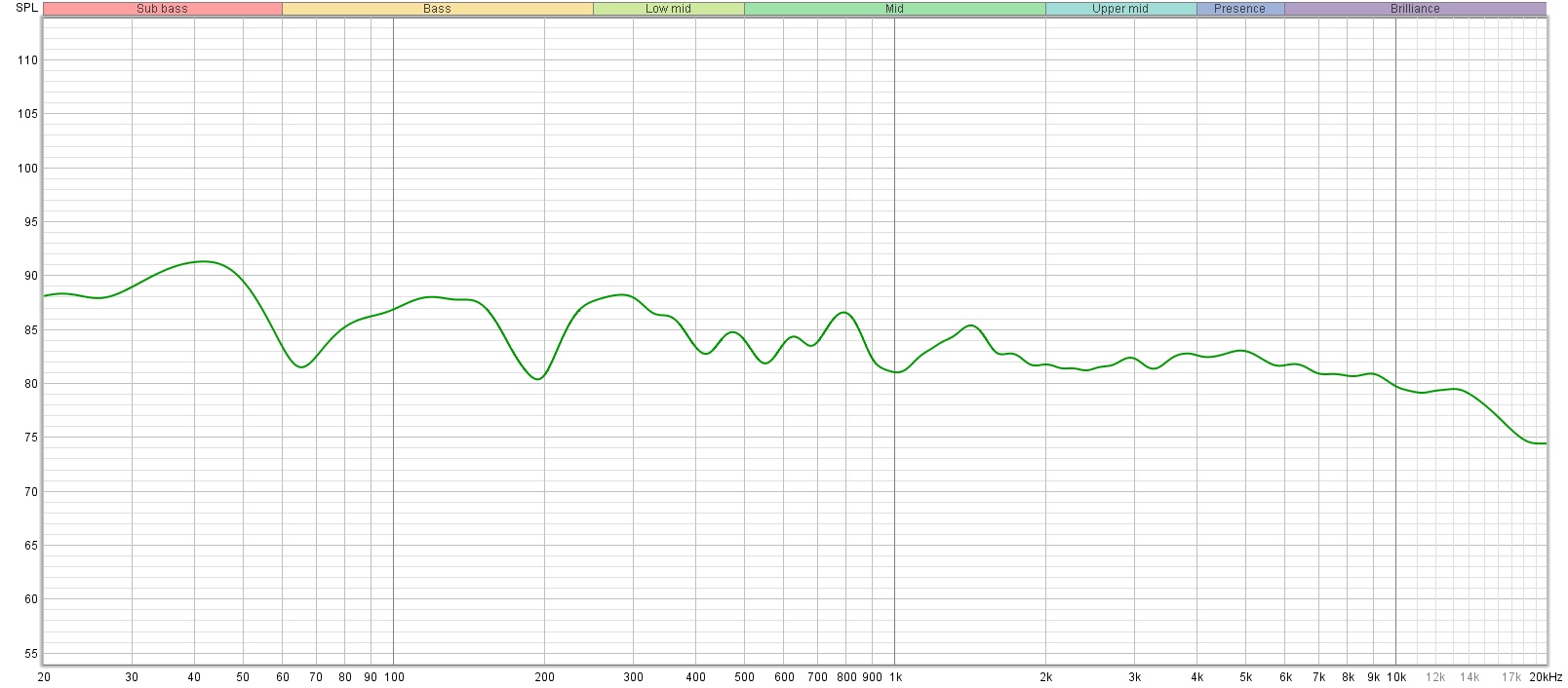Click the 20kHz frequency label
1568x688 pixels.
[x=1546, y=677]
